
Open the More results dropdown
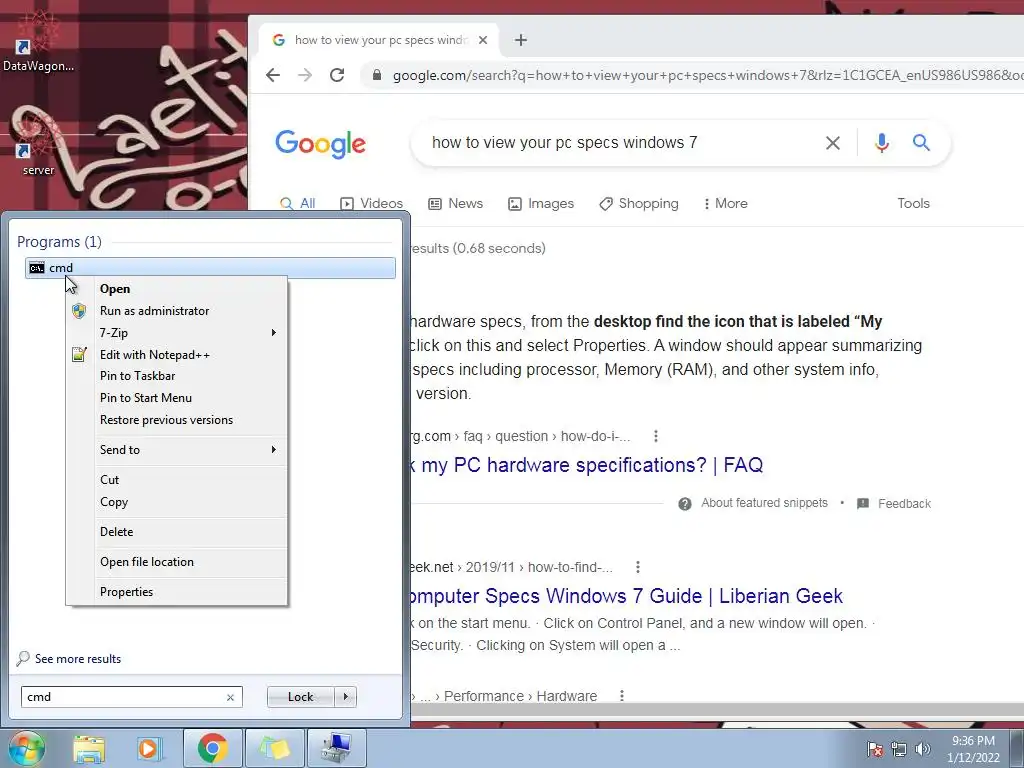click(725, 204)
